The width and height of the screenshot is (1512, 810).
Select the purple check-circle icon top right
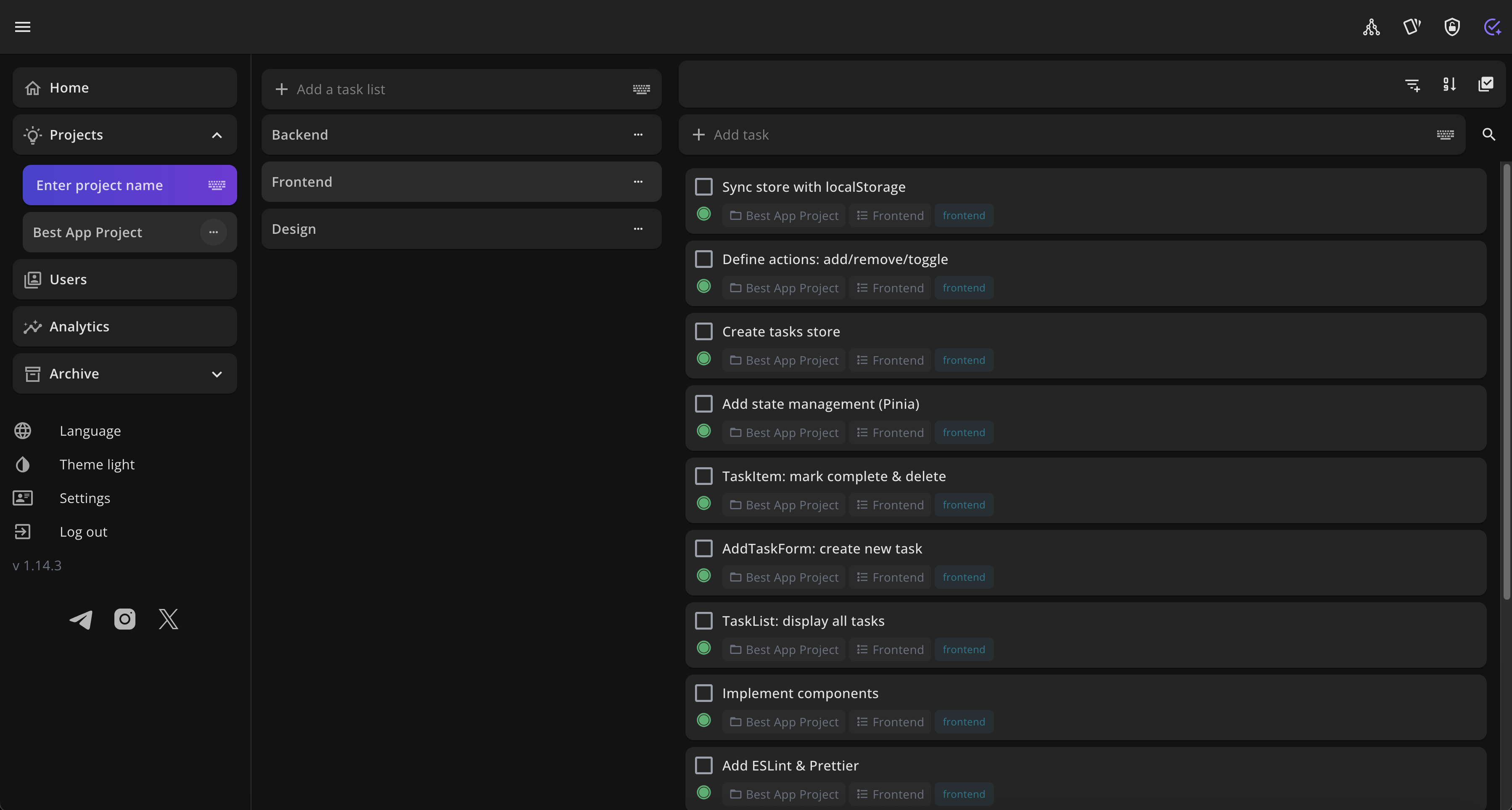tap(1491, 27)
